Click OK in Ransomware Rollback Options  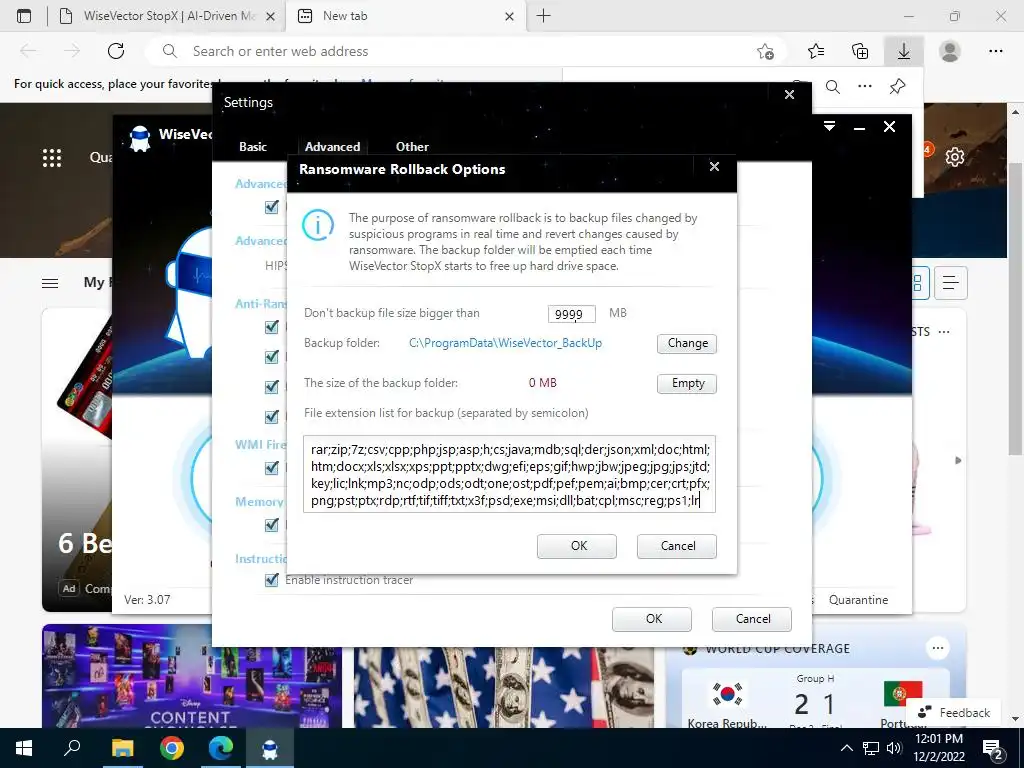(577, 546)
